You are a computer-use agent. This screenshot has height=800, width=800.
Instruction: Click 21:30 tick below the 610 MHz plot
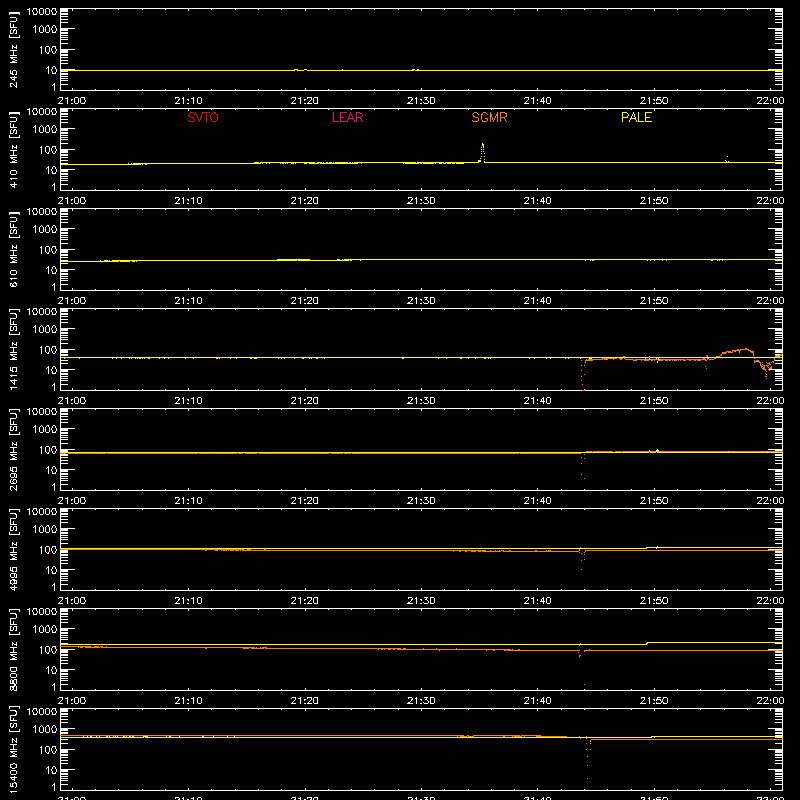pos(421,301)
